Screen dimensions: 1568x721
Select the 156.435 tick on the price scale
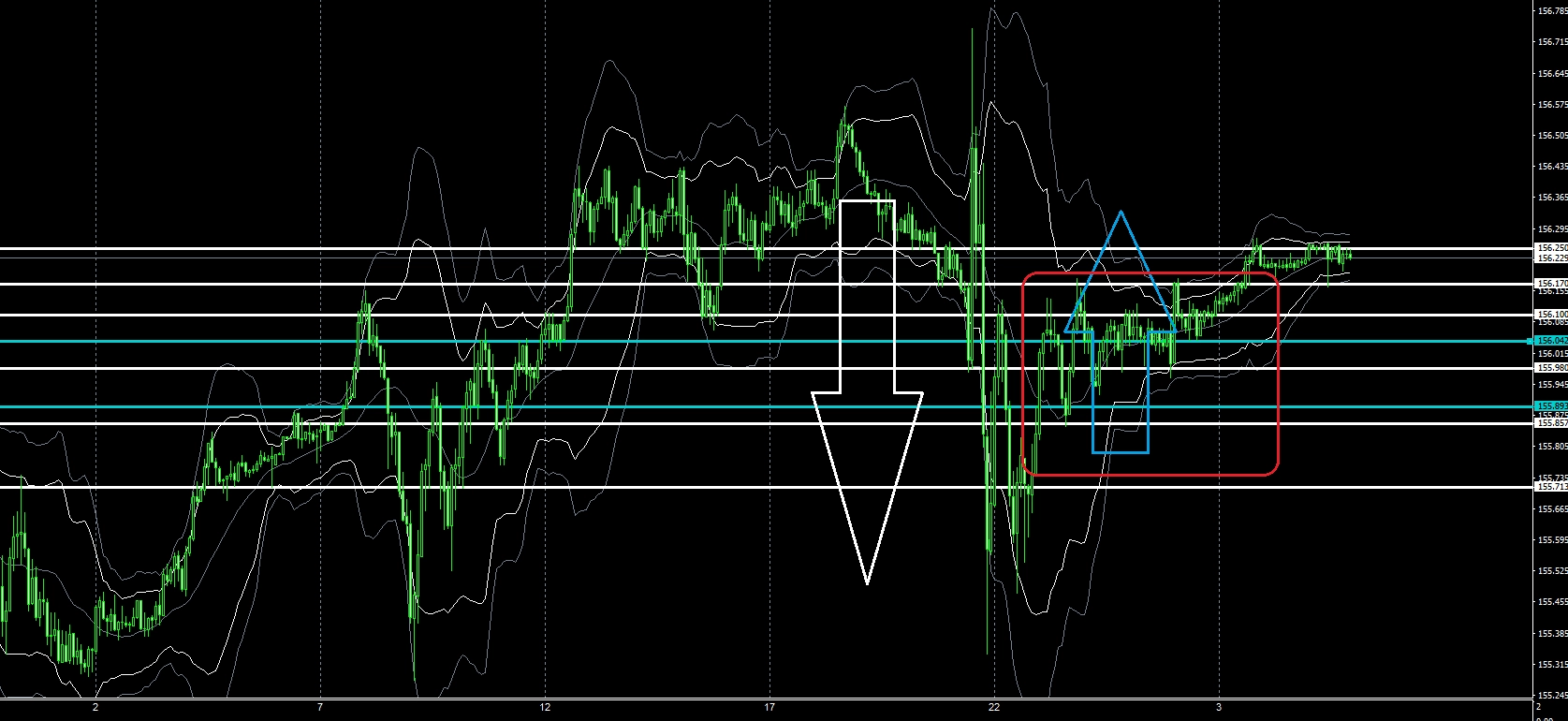pyautogui.click(x=1551, y=167)
